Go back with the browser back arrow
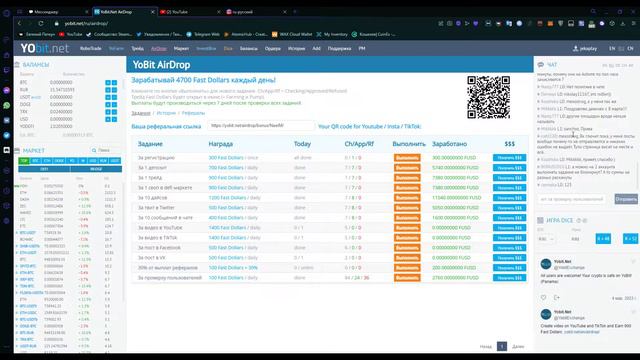The width and height of the screenshot is (640, 360). (x=19, y=24)
